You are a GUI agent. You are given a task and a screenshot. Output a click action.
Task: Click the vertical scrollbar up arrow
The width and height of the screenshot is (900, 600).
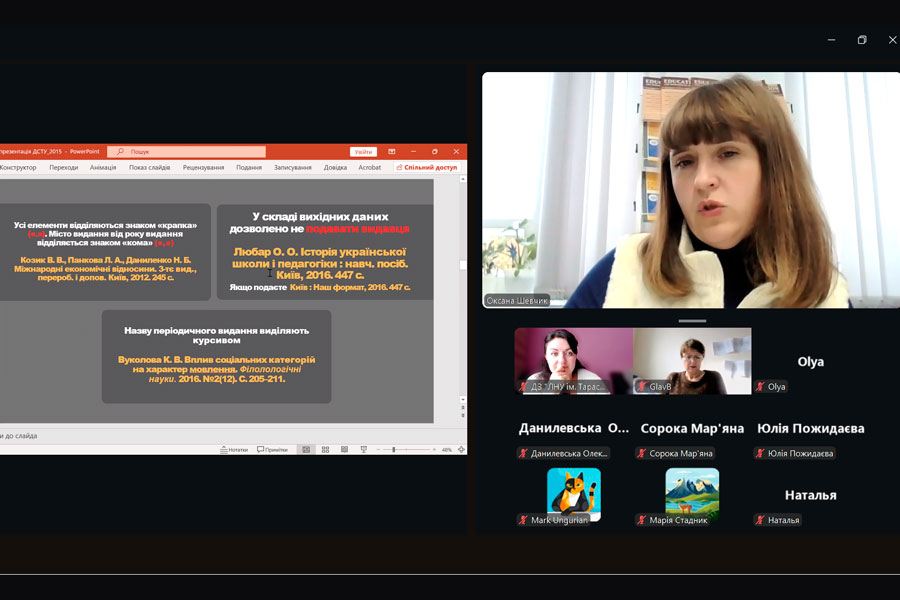pos(463,180)
